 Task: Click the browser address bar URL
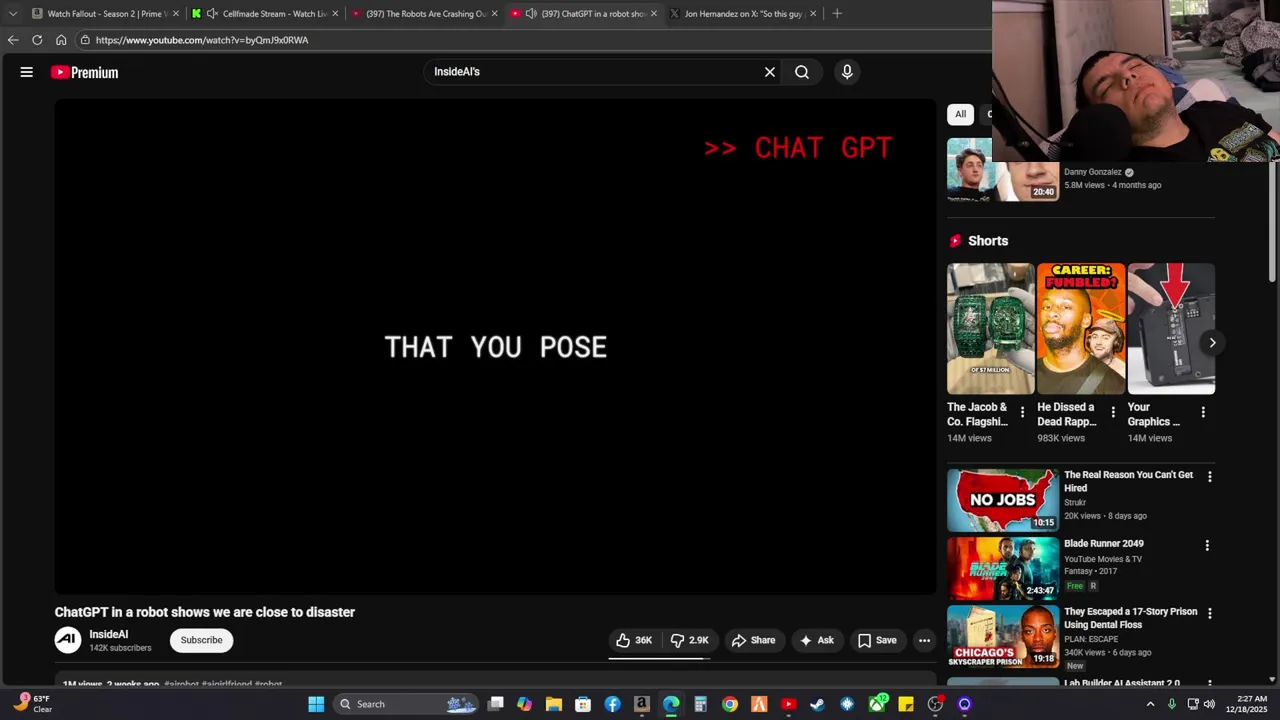(x=202, y=40)
